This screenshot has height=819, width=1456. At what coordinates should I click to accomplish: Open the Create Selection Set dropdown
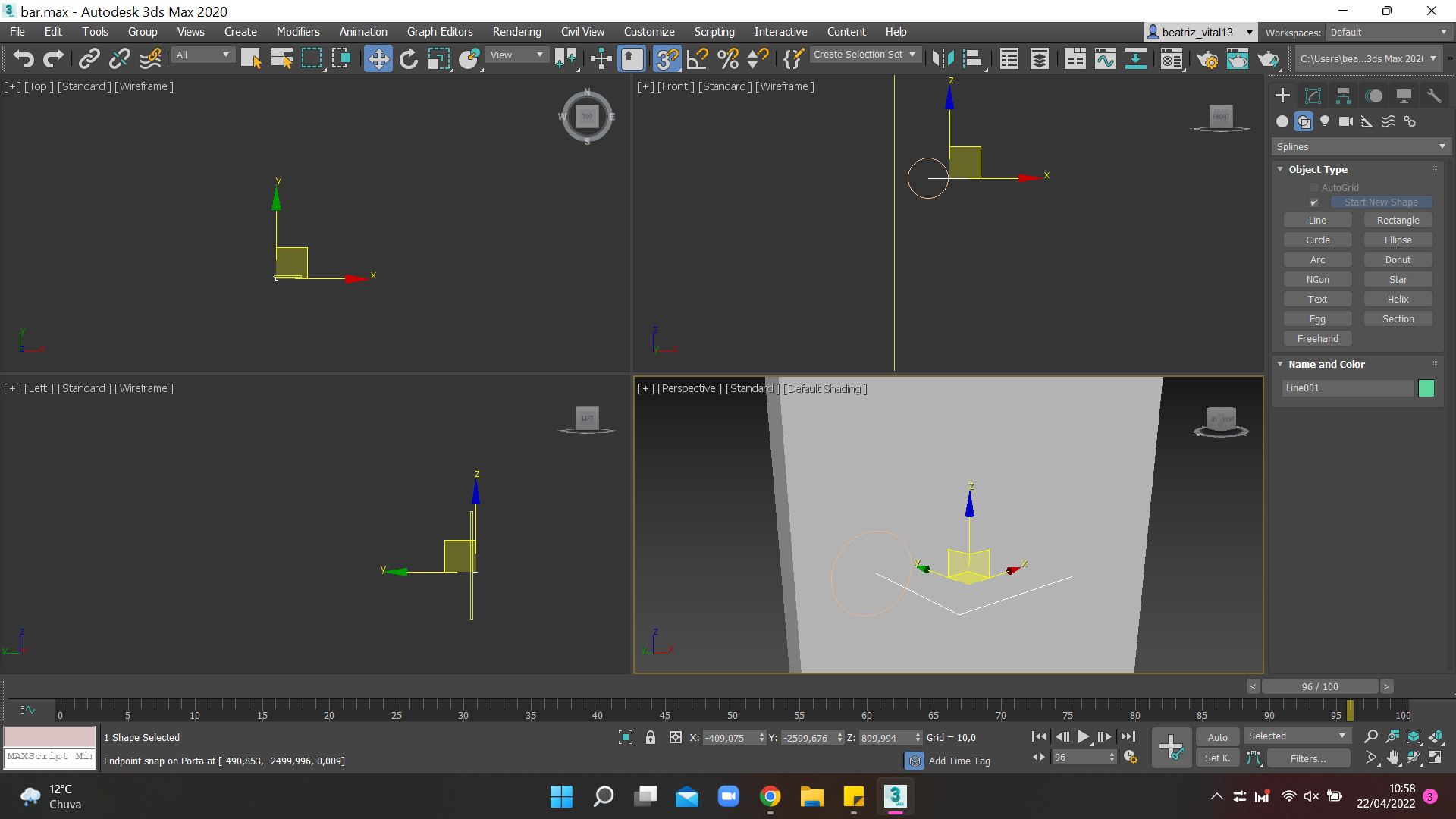tap(865, 55)
